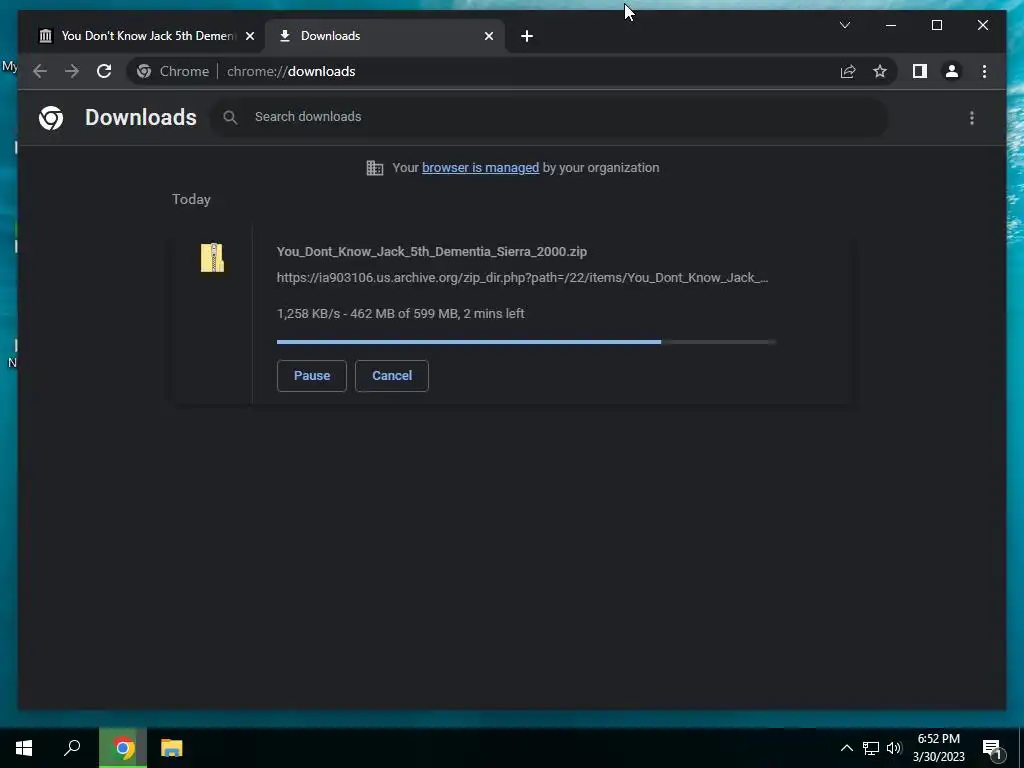This screenshot has width=1024, height=768.
Task: Minimize the Chrome window
Action: coord(891,25)
